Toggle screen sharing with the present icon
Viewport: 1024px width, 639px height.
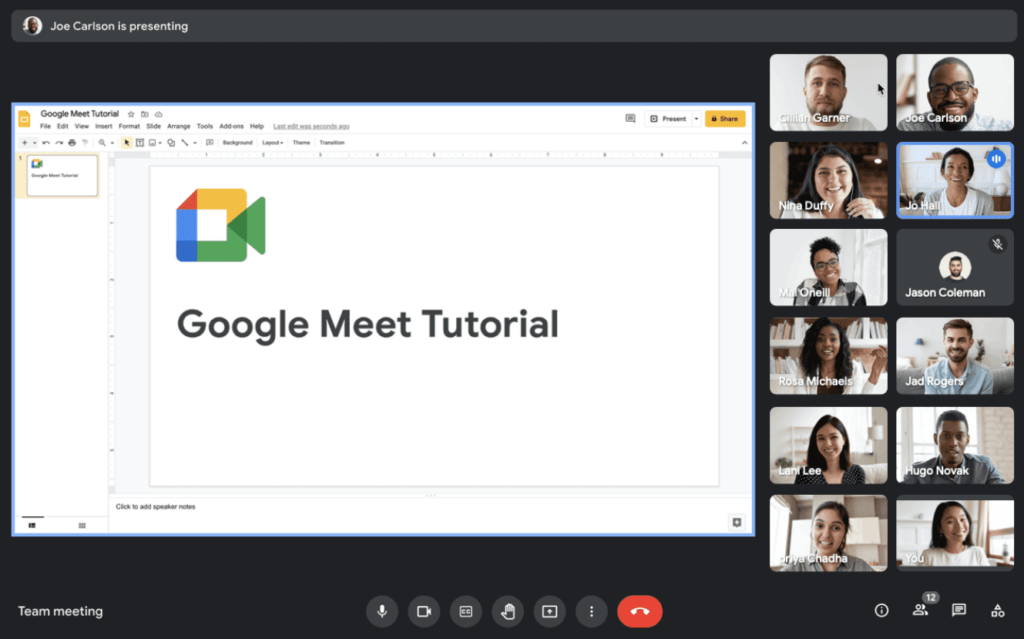(548, 611)
